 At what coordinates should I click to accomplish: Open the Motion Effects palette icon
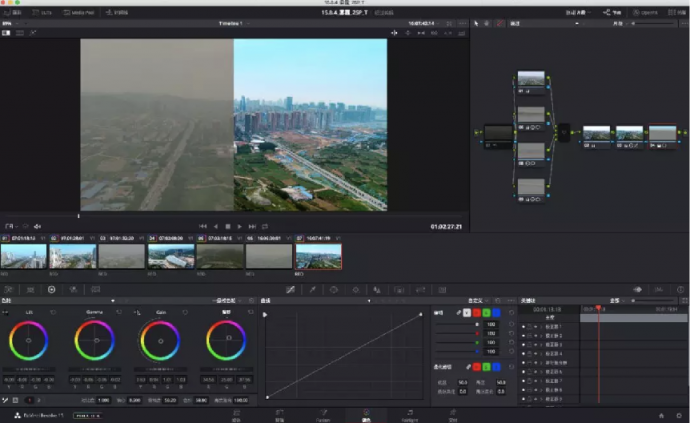point(95,290)
